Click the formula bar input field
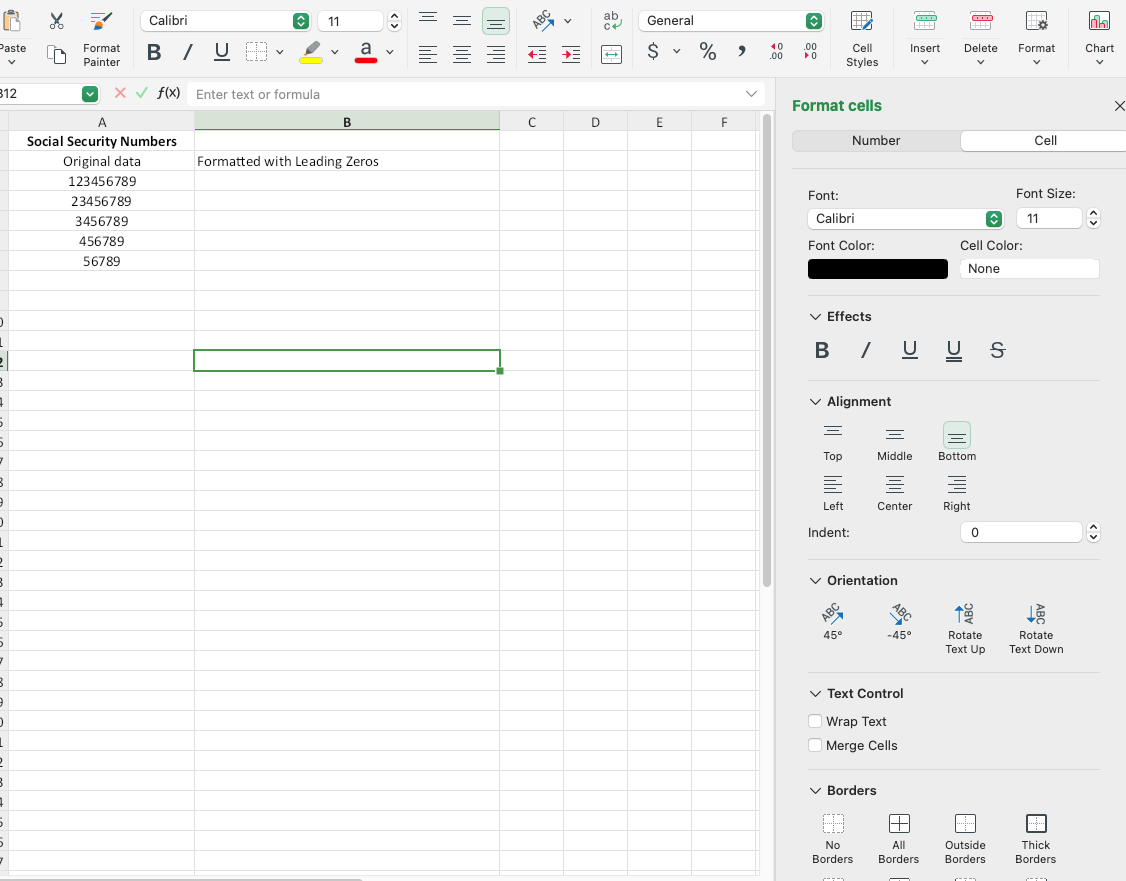Screen dimensions: 1126x881 [465, 94]
